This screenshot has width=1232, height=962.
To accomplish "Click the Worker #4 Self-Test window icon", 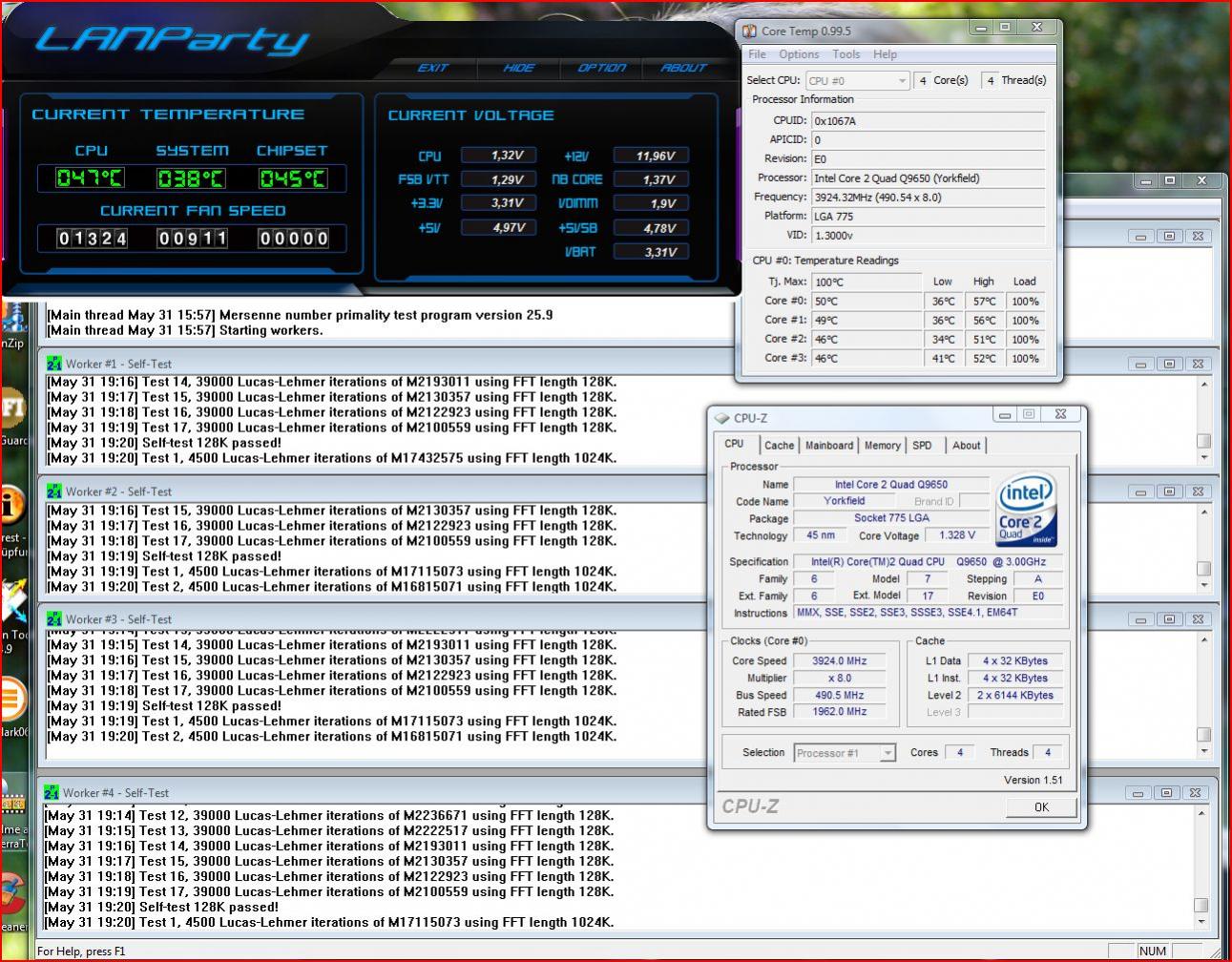I will [52, 792].
